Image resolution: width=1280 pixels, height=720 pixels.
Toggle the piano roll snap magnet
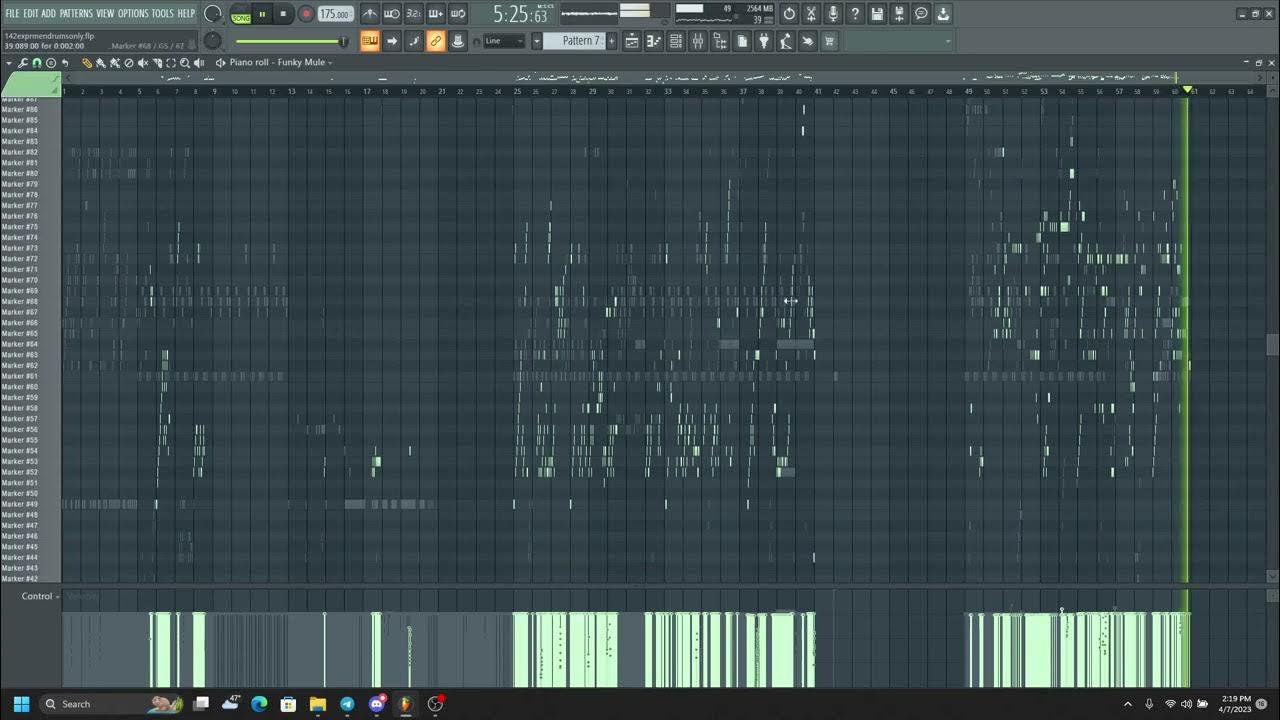point(37,63)
